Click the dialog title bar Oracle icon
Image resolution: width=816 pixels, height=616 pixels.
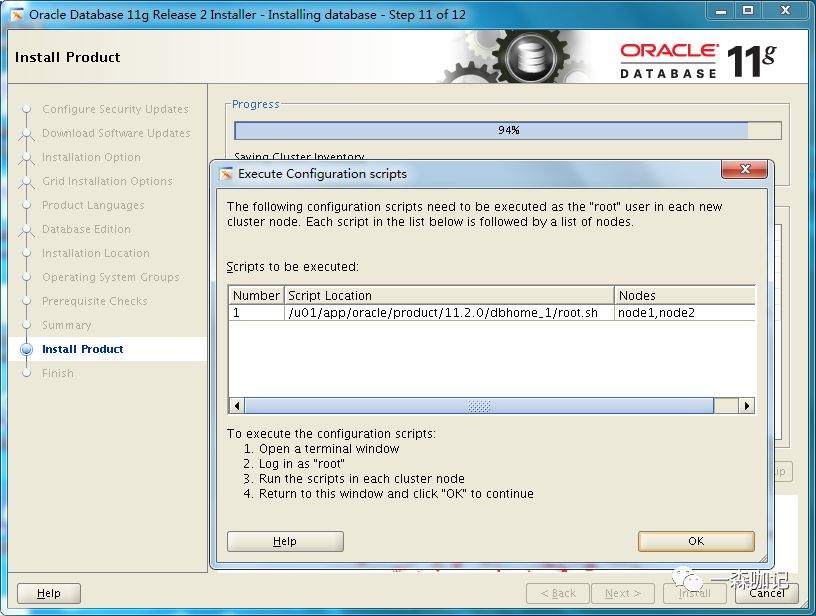(x=225, y=174)
